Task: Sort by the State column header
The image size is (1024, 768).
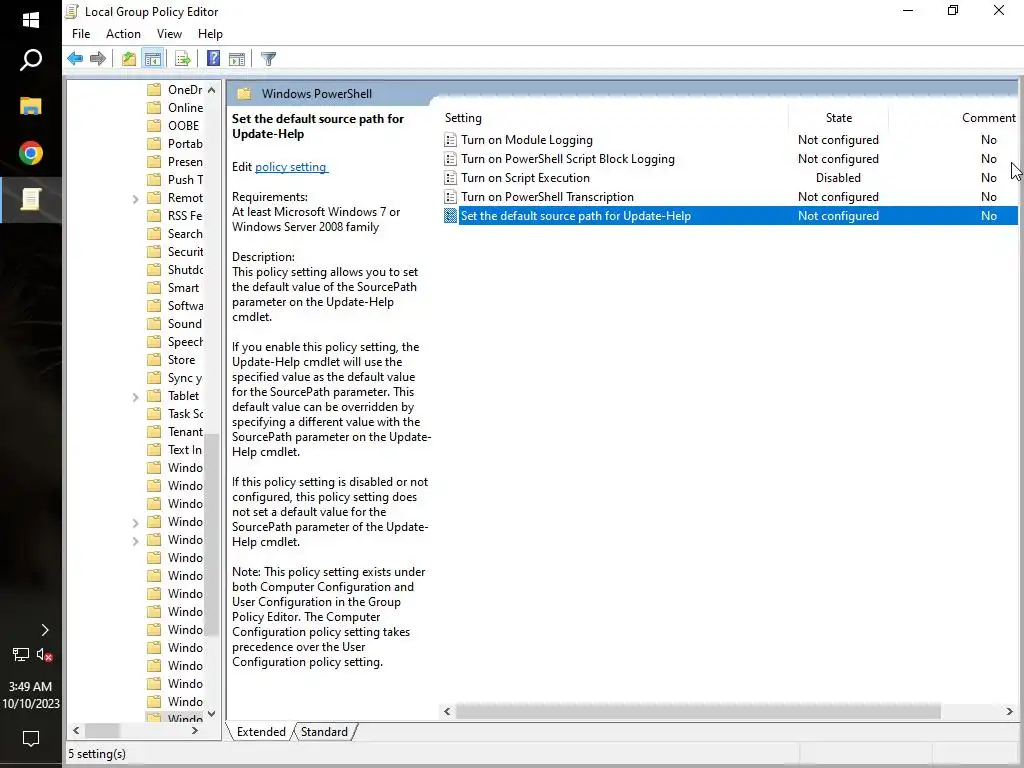Action: tap(839, 118)
